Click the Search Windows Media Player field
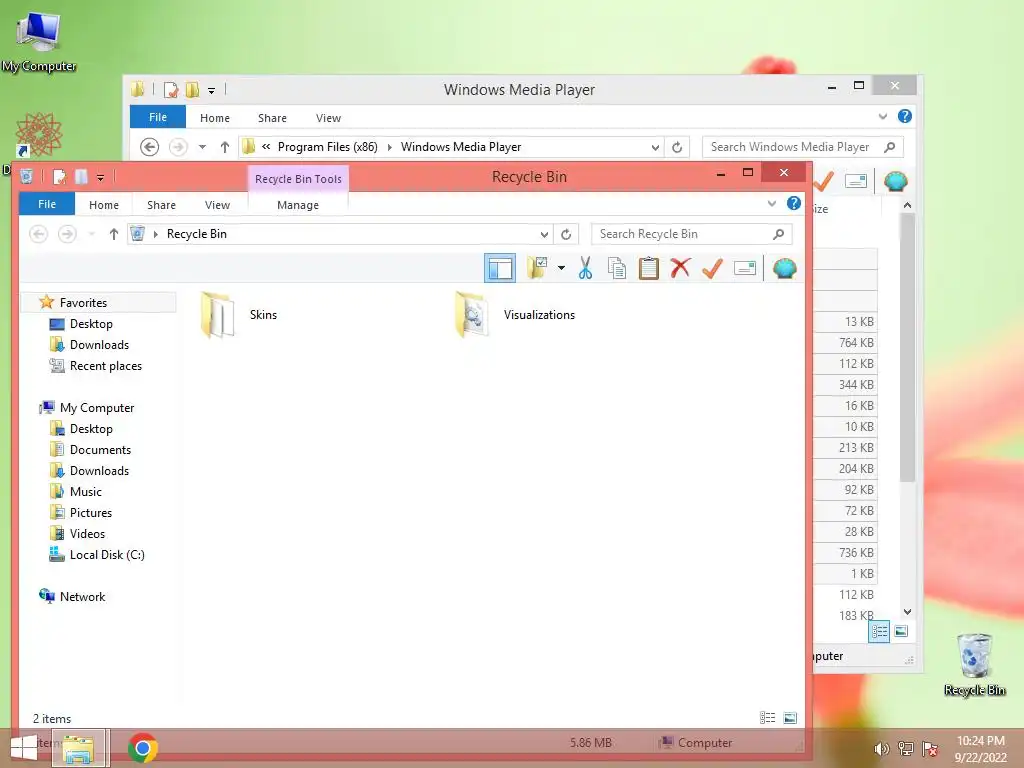The width and height of the screenshot is (1024, 768). pos(803,147)
